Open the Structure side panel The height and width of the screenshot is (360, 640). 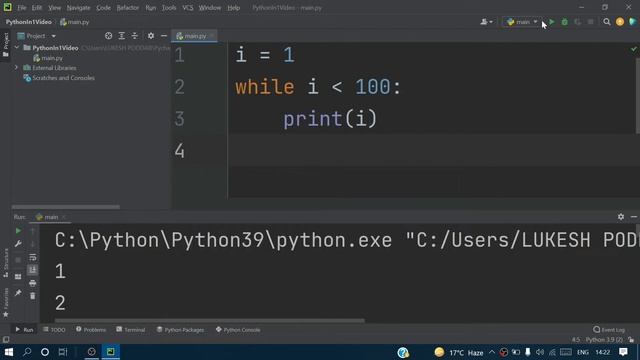[6, 263]
